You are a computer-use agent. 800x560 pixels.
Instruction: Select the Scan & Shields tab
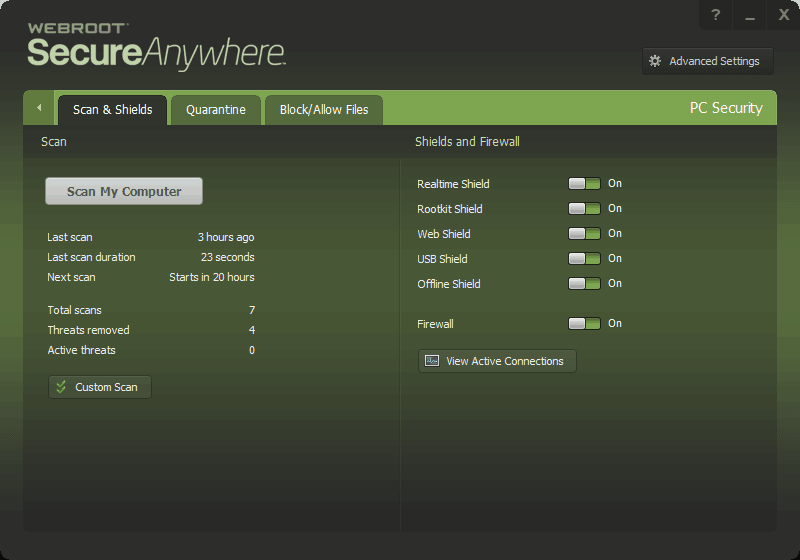(112, 110)
